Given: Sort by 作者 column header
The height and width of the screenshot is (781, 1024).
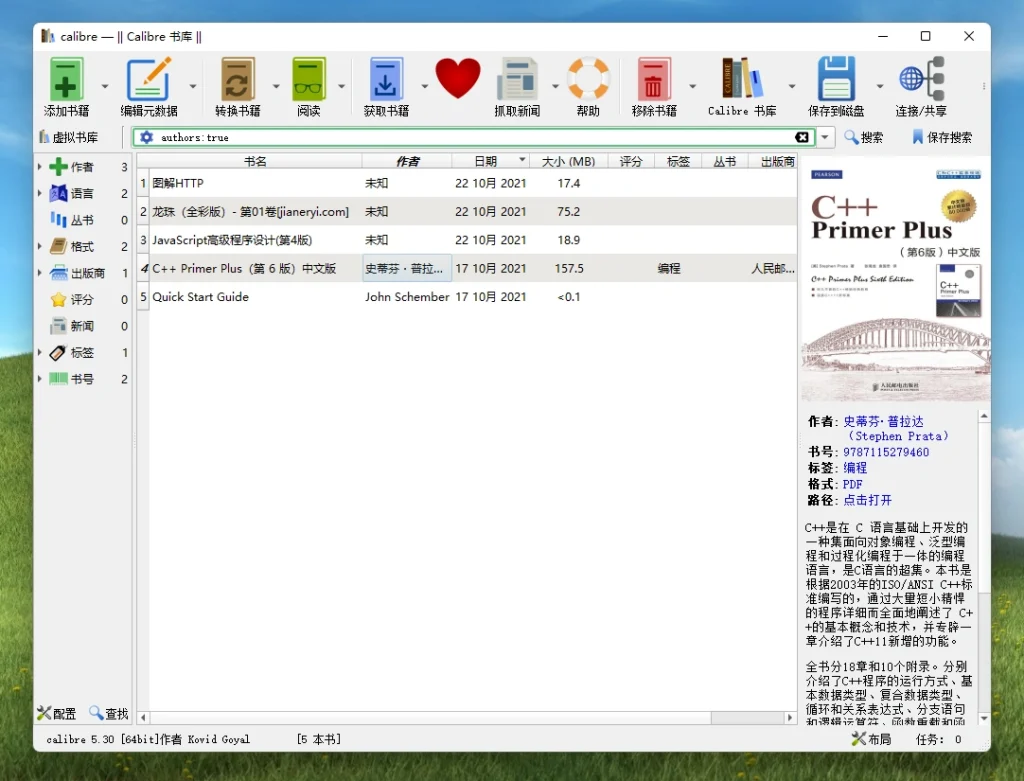Looking at the screenshot, I should tap(407, 161).
